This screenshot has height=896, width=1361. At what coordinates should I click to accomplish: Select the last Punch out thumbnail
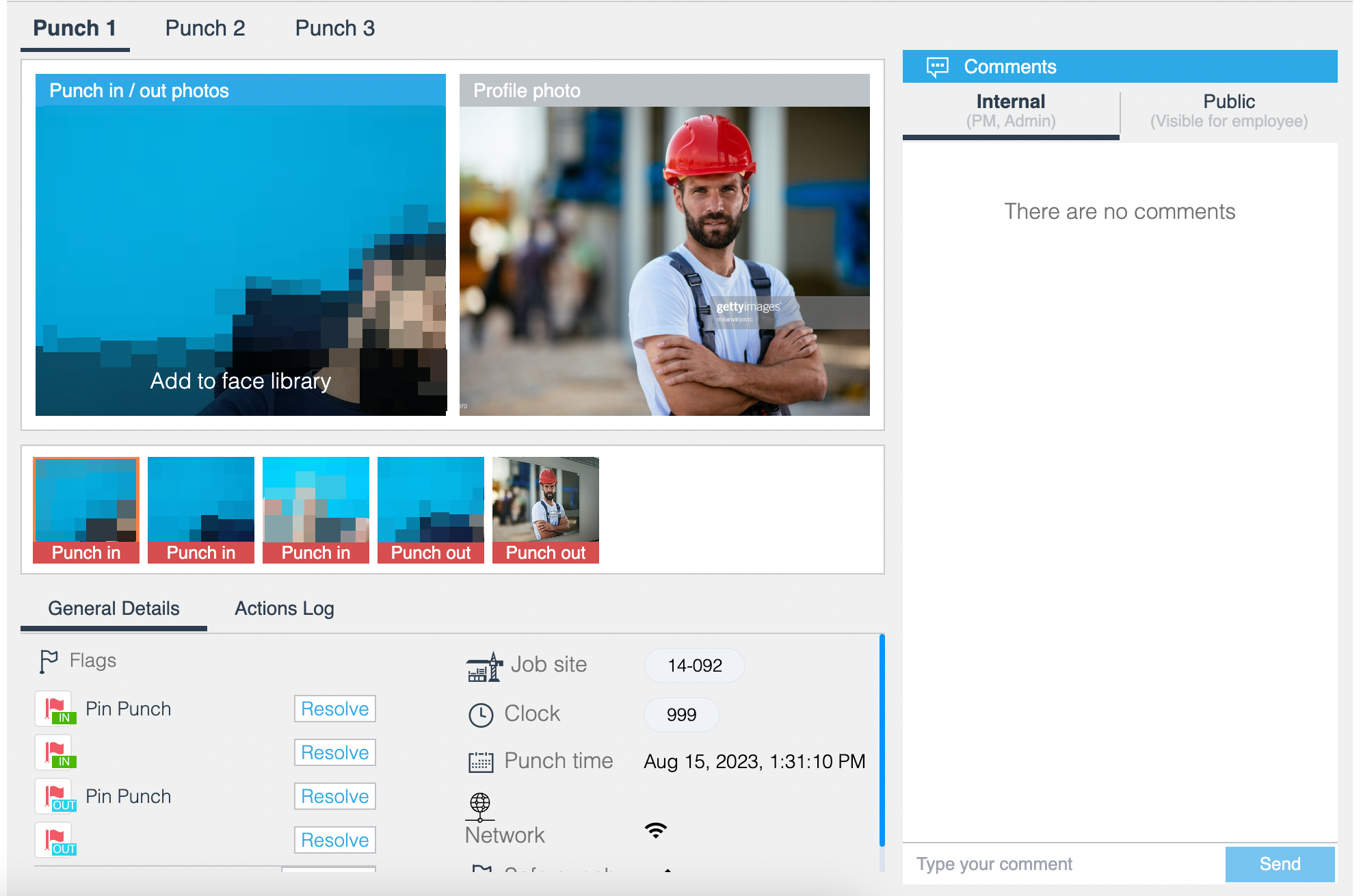pos(546,510)
